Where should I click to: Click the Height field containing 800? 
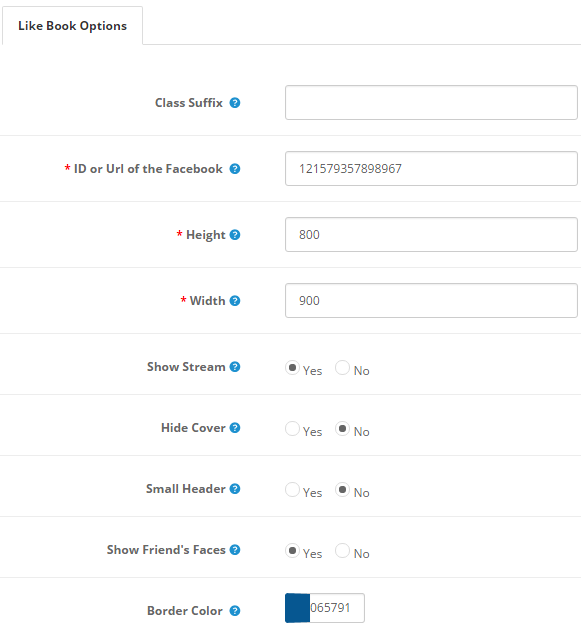click(431, 235)
